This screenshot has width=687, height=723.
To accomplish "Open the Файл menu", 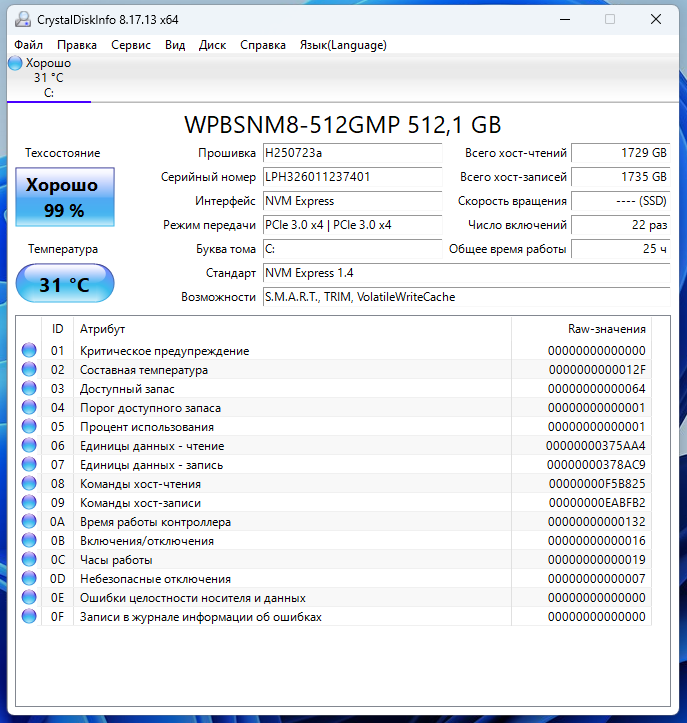I will pos(29,45).
